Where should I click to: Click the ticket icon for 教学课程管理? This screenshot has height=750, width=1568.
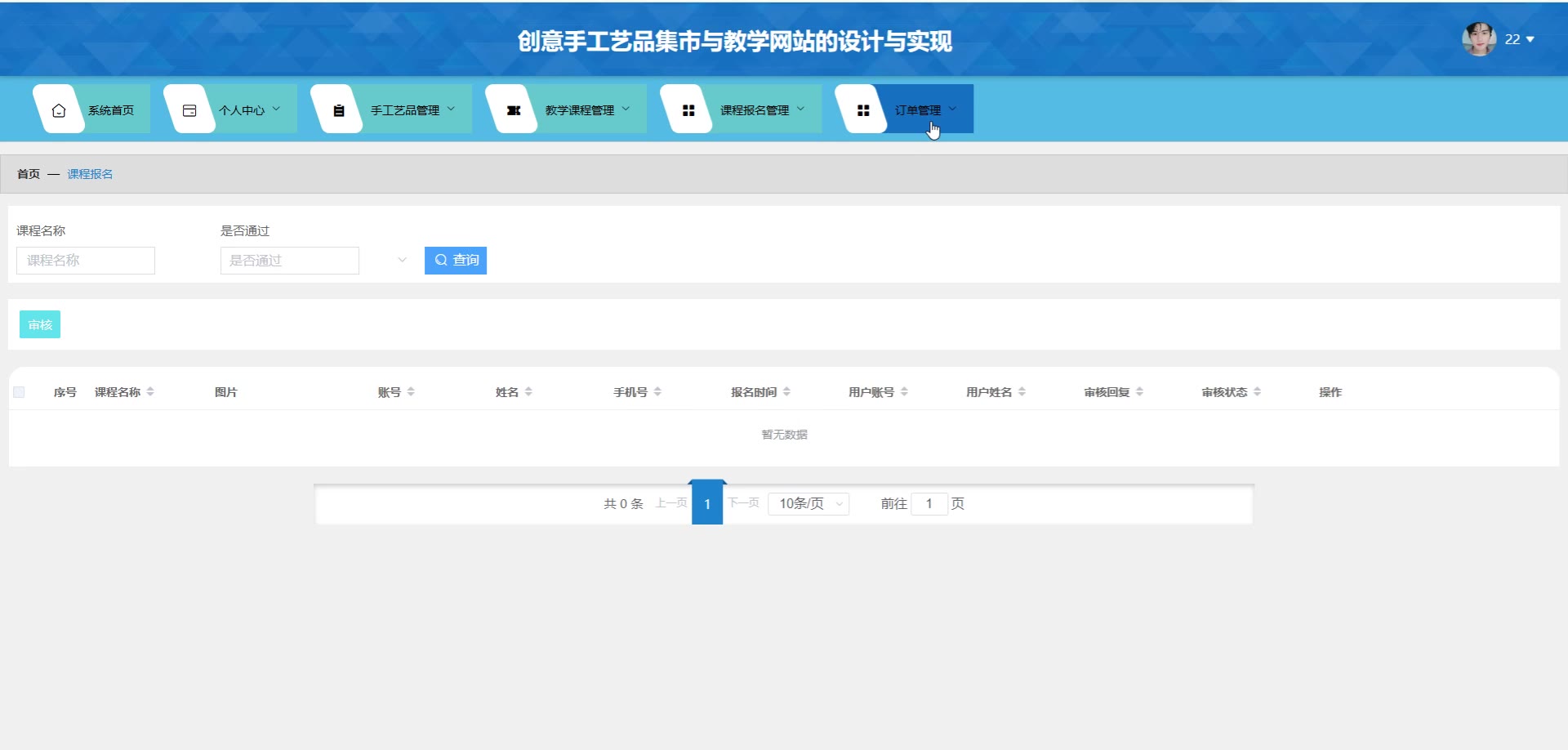513,110
